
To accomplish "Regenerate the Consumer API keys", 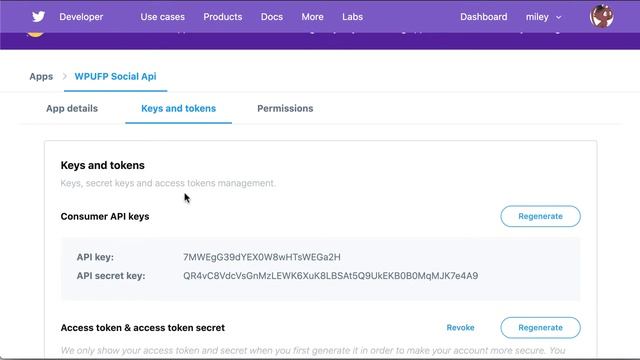I will [540, 216].
